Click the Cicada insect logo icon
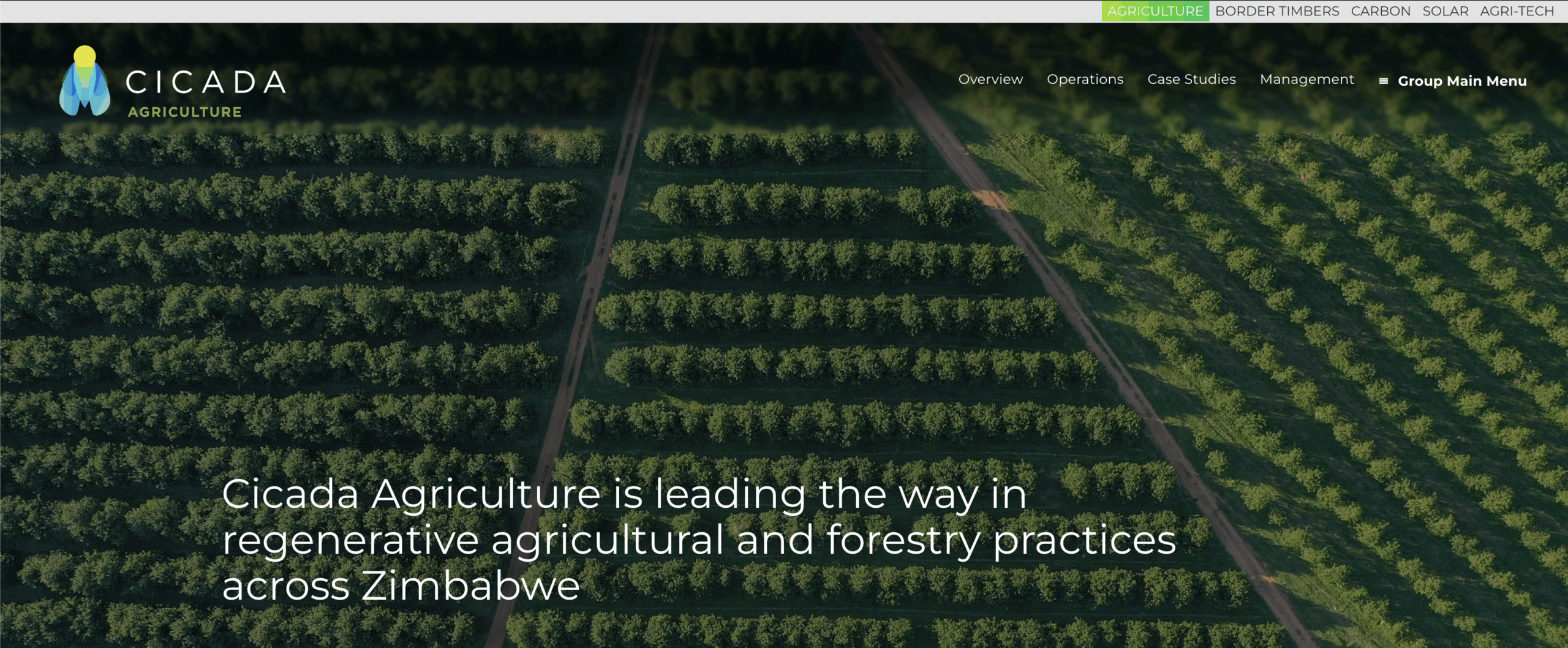The image size is (1568, 648). (x=85, y=81)
